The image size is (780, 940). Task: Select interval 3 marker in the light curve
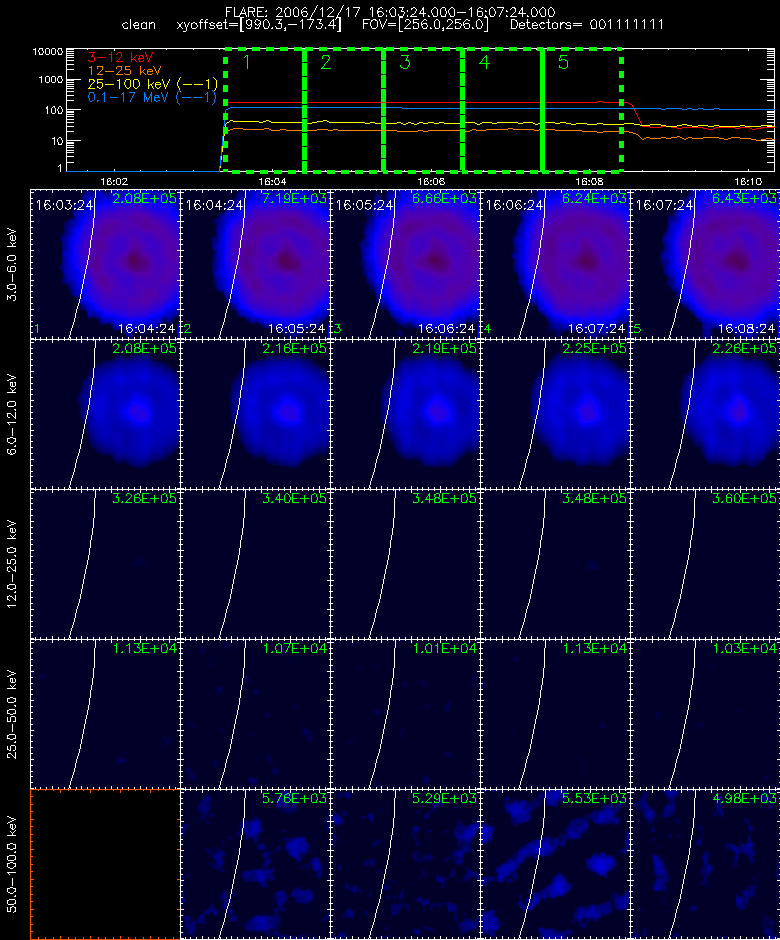(405, 62)
